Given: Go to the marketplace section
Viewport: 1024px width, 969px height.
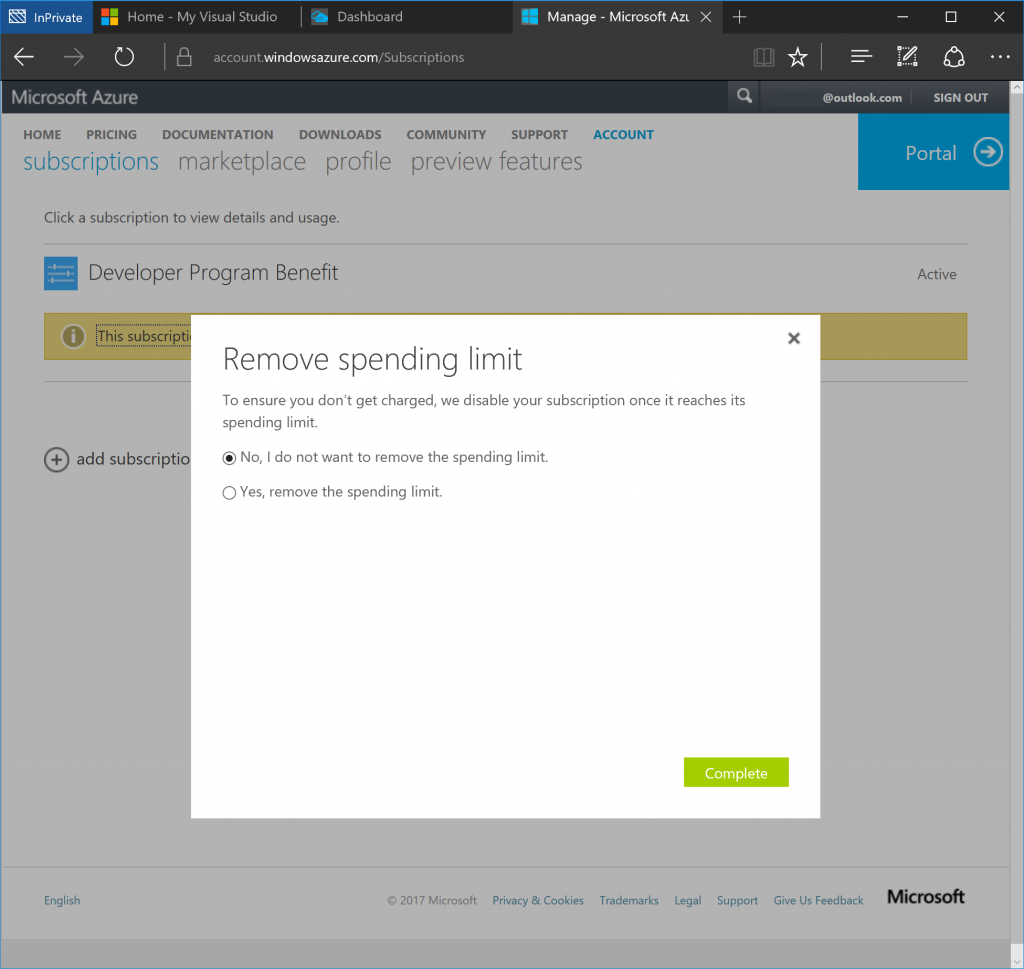Looking at the screenshot, I should tap(242, 161).
